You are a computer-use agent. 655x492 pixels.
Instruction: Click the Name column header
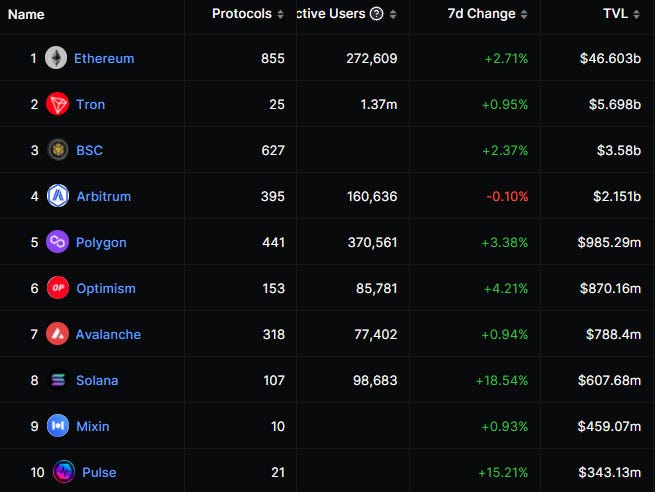point(26,14)
